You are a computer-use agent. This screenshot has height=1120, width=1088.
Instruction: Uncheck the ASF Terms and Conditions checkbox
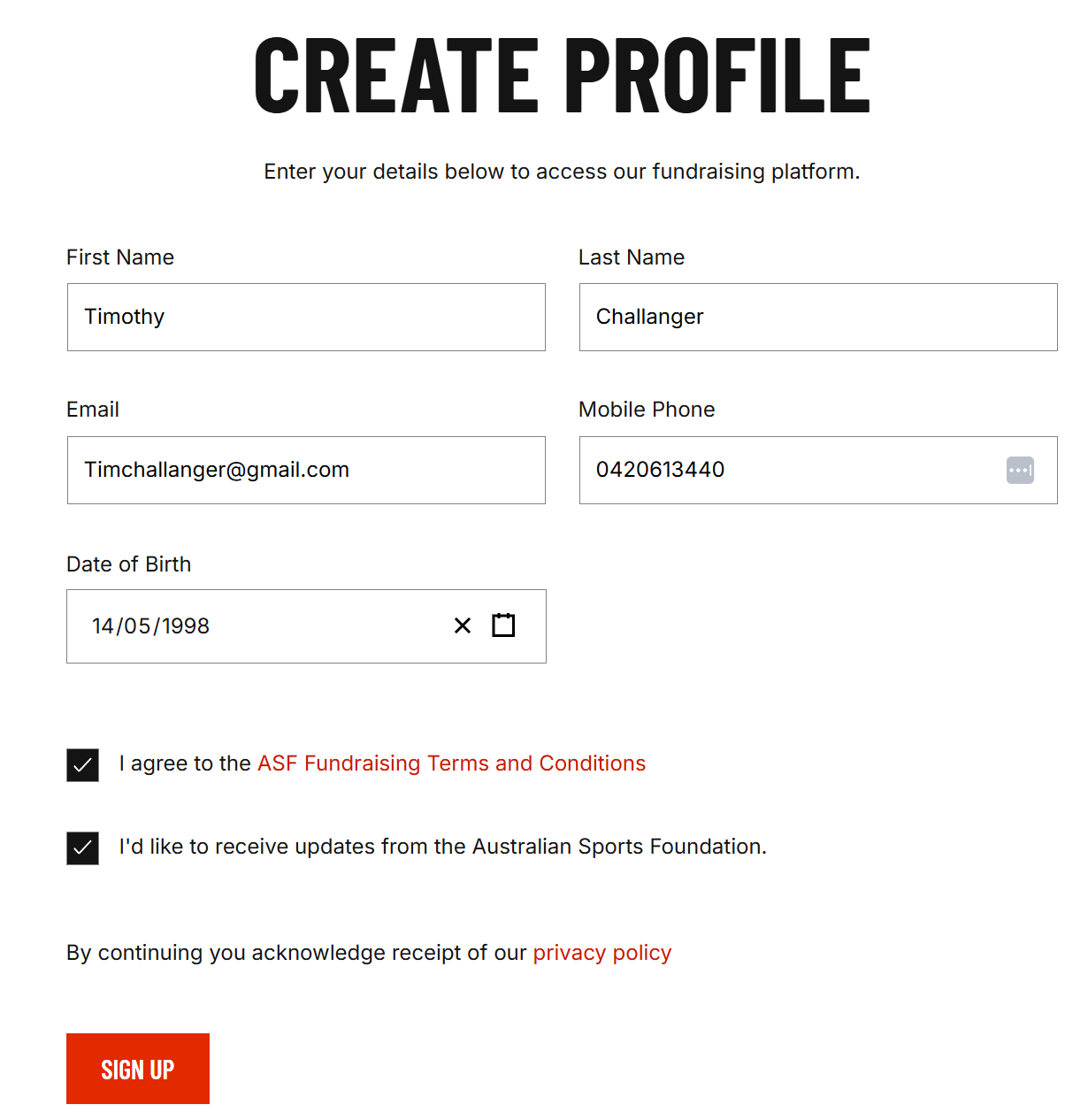[x=82, y=764]
